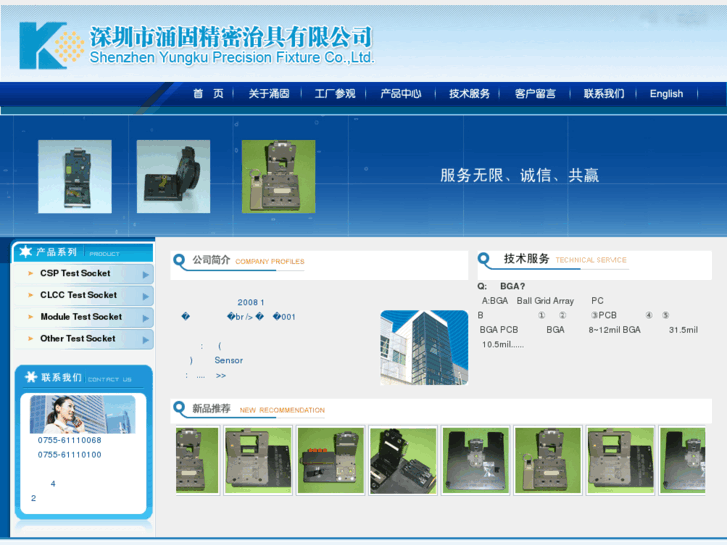
Task: Click star icon in 联系我们 contact header
Action: coord(31,377)
